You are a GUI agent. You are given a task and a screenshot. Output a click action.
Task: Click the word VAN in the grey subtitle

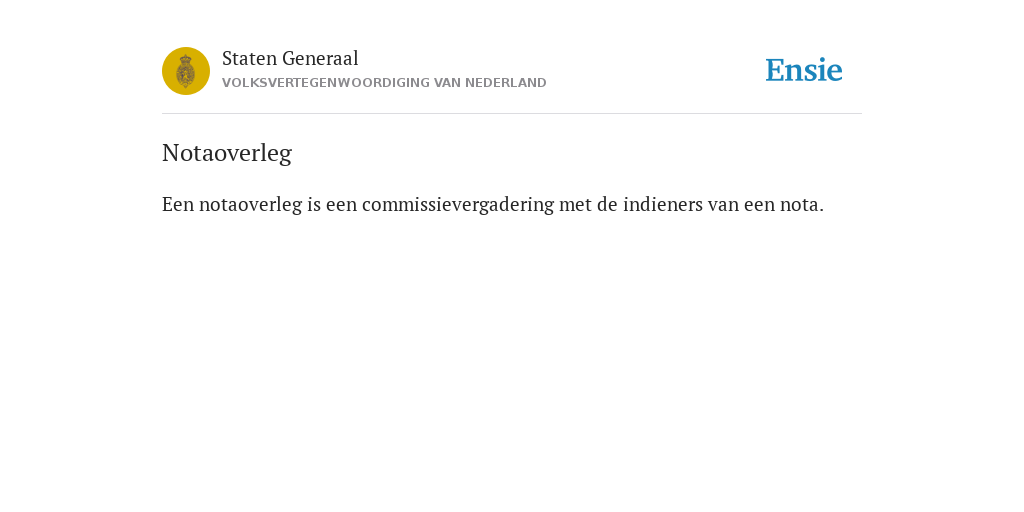tap(447, 83)
